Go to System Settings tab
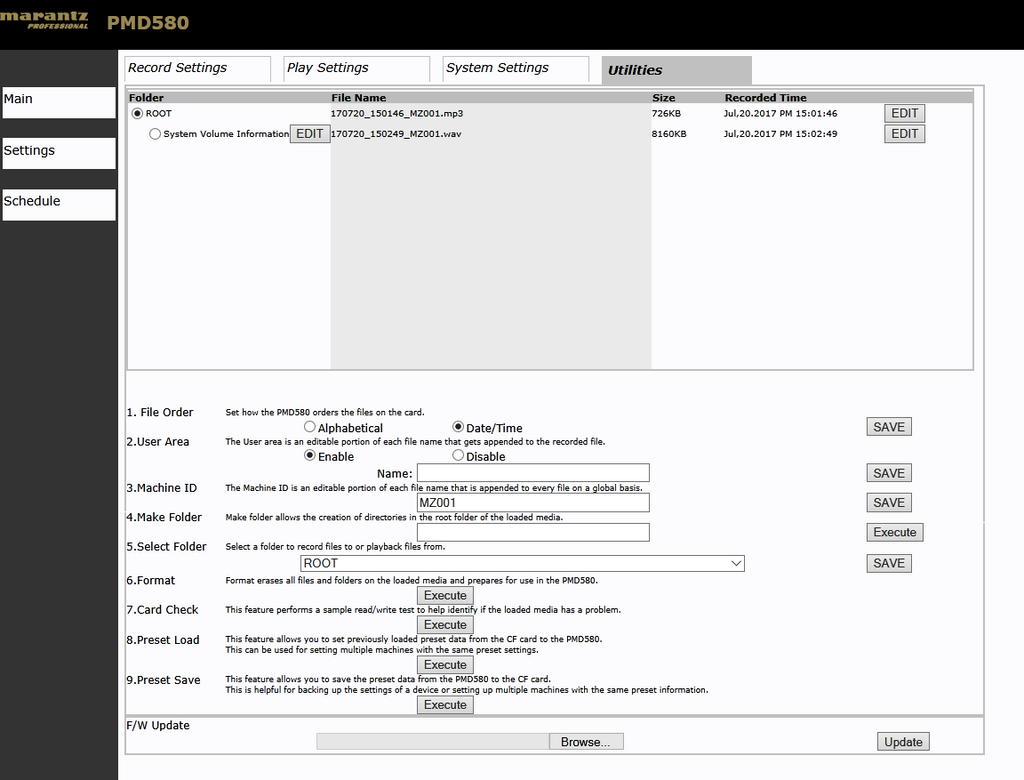The width and height of the screenshot is (1024, 780). pyautogui.click(x=516, y=69)
